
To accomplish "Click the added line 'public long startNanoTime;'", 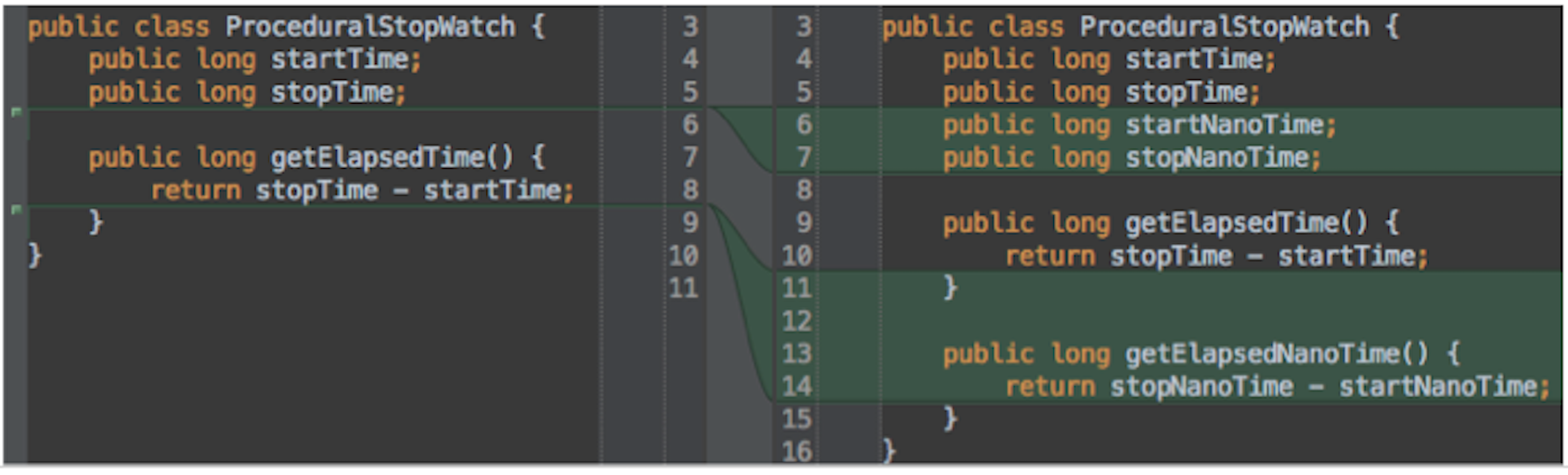I will [1139, 125].
